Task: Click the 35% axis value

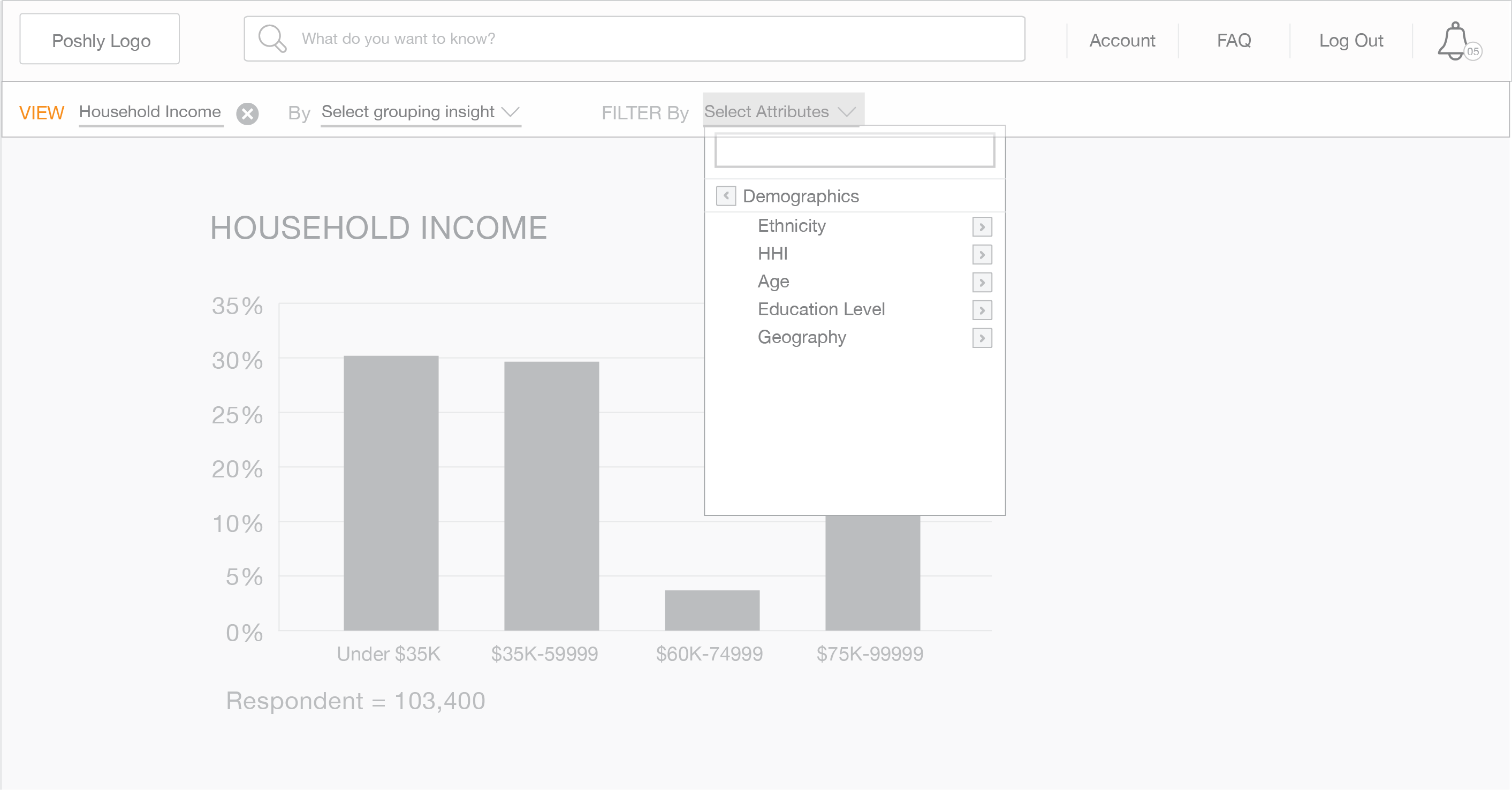Action: (x=237, y=306)
